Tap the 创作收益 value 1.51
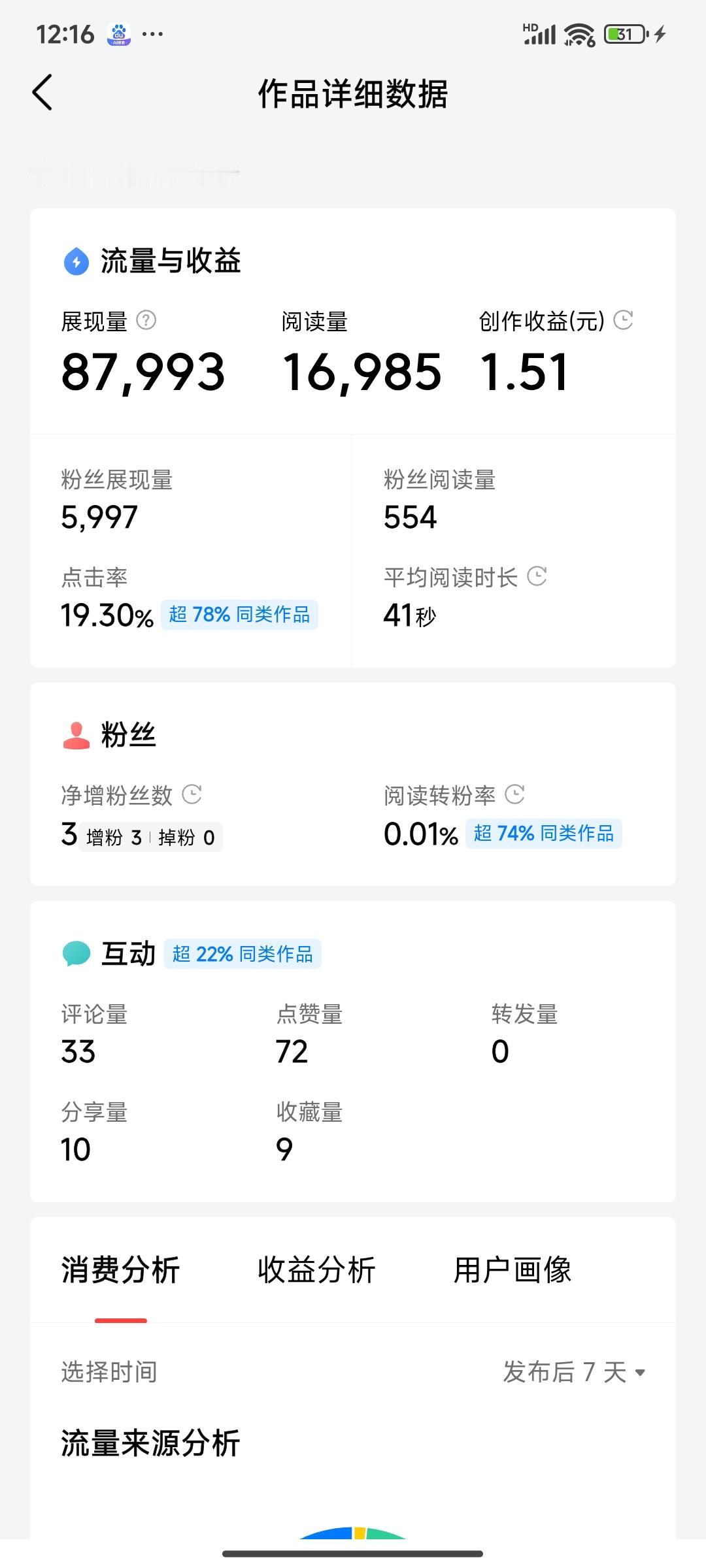The image size is (706, 1568). [x=524, y=372]
